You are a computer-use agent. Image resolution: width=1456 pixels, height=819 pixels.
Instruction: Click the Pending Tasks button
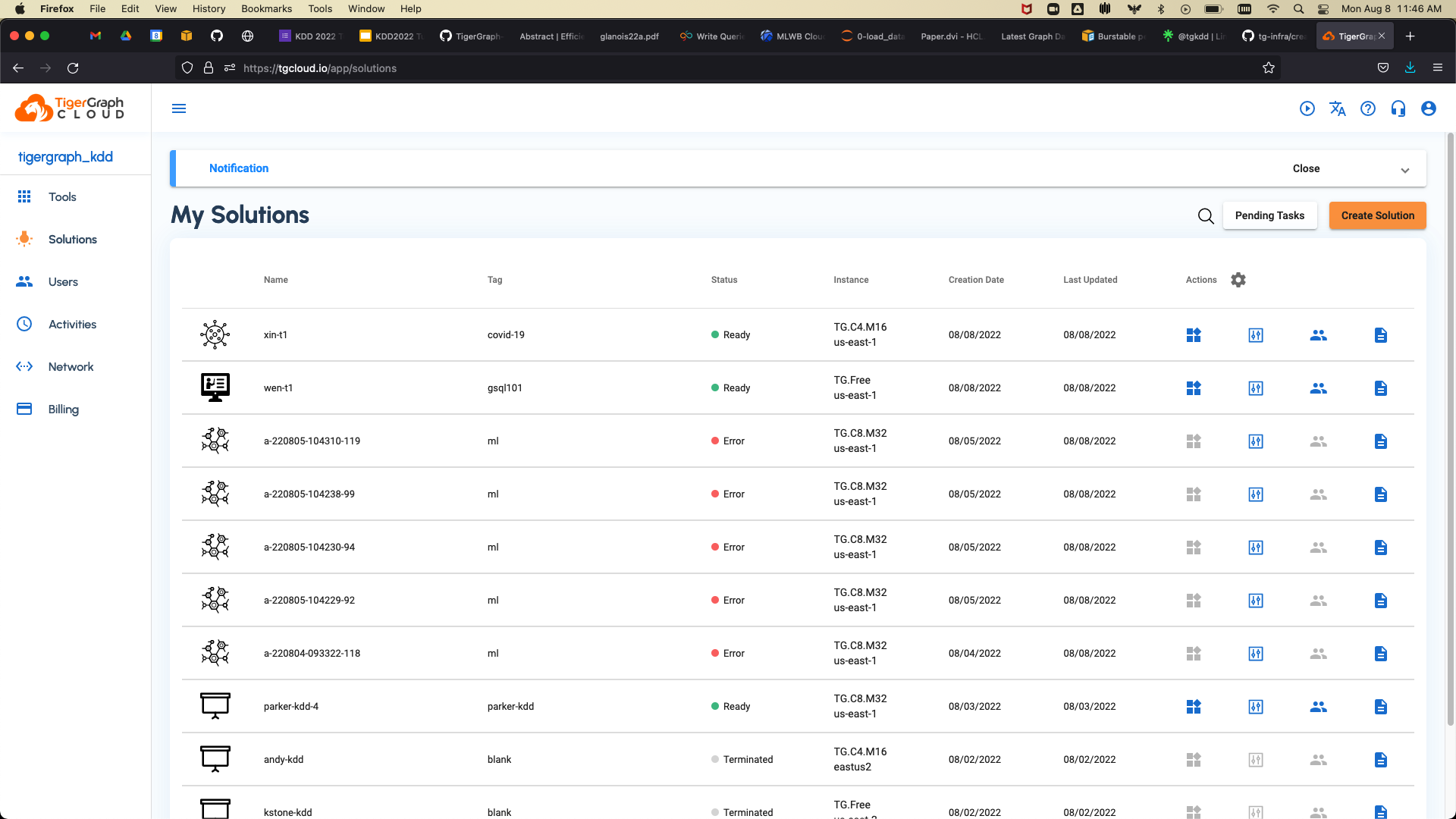tap(1269, 216)
